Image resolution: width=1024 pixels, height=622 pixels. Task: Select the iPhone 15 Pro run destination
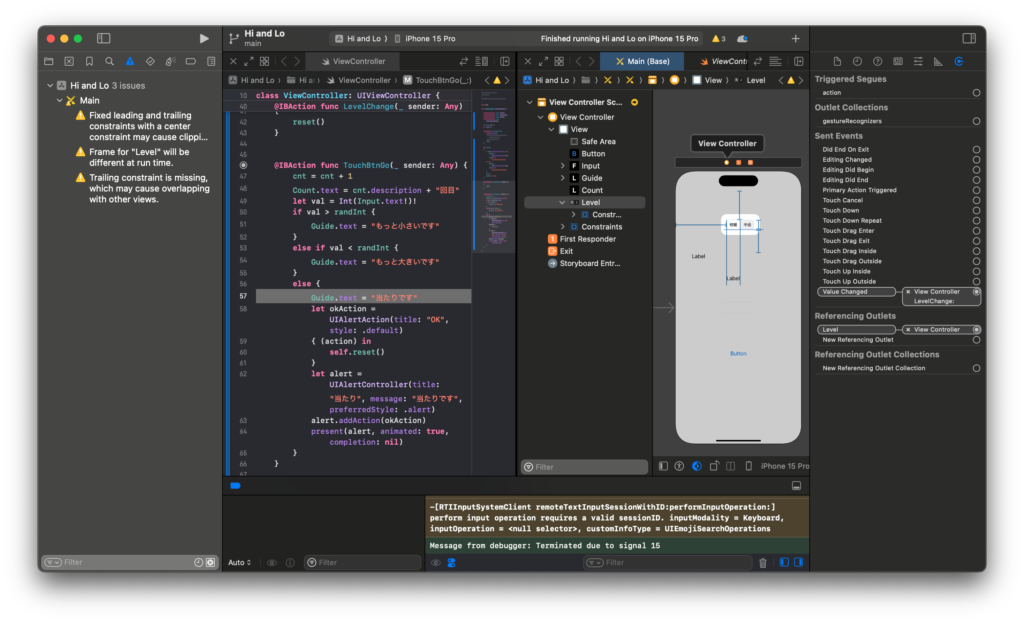[429, 38]
